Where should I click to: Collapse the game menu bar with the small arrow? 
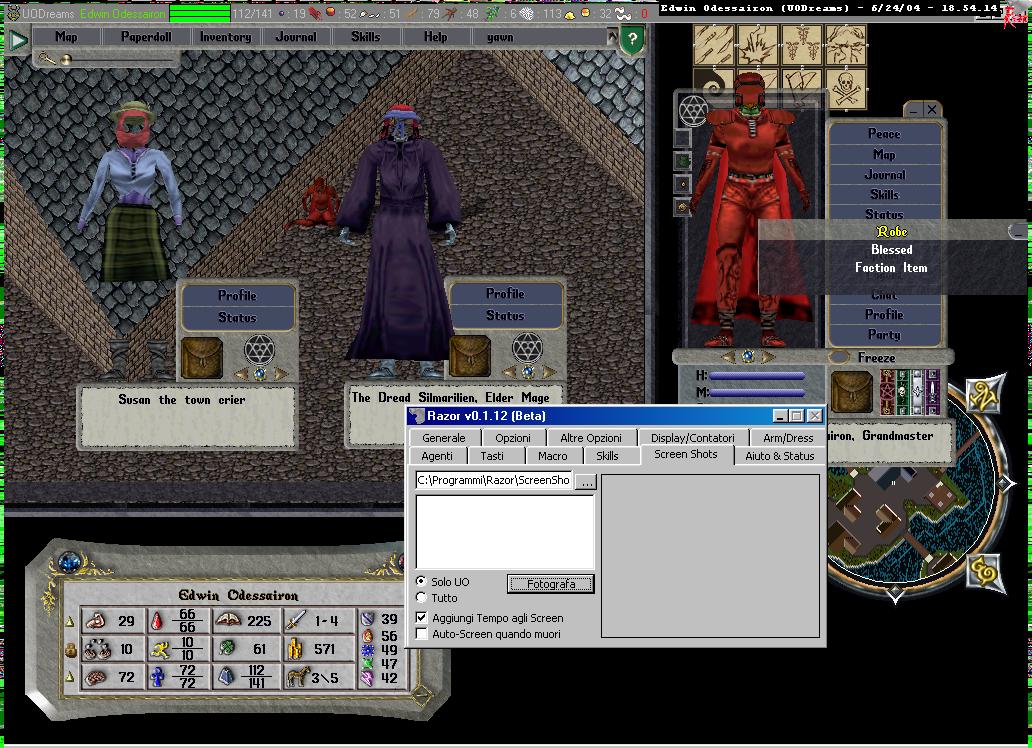[x=611, y=36]
